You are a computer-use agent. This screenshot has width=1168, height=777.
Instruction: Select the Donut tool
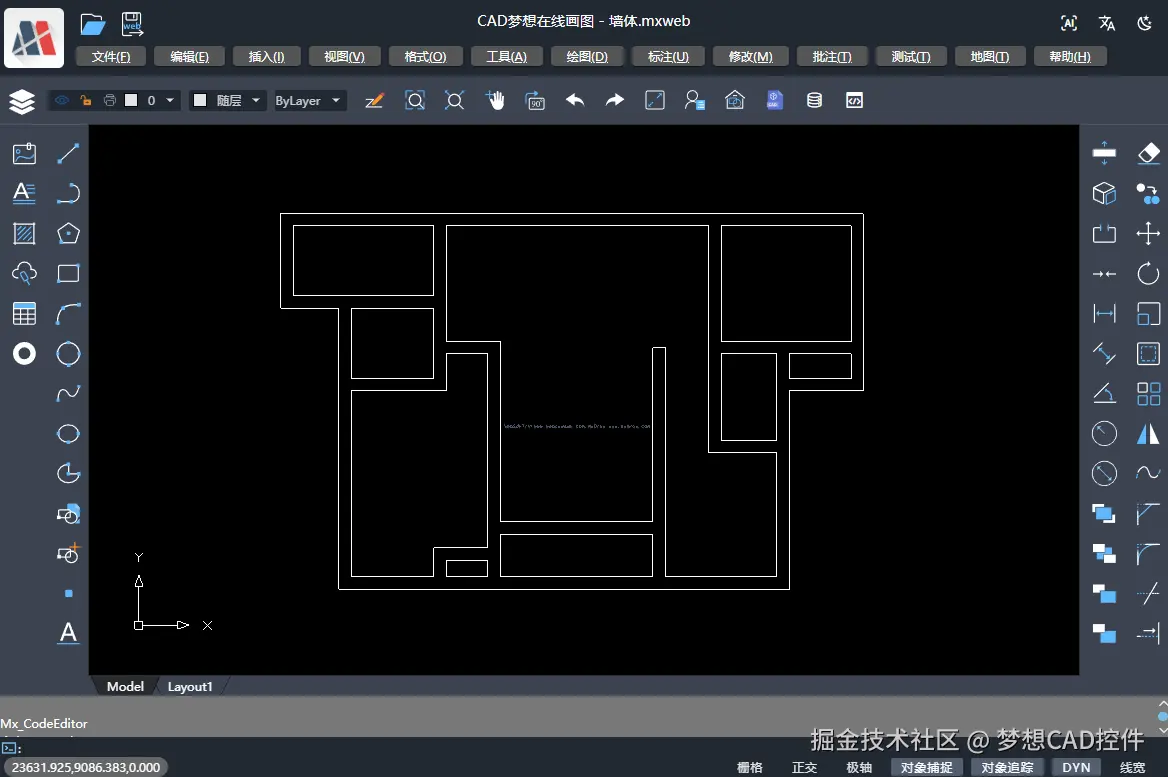tap(24, 354)
